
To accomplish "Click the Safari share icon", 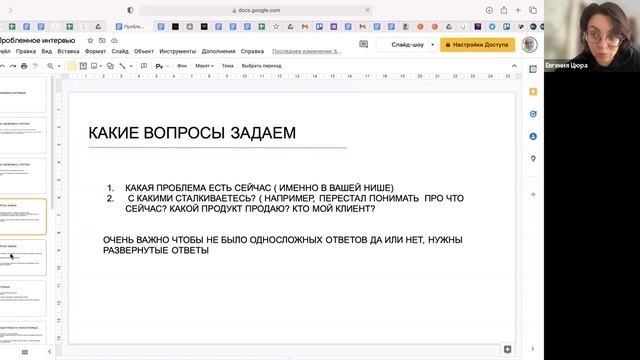I will point(504,10).
